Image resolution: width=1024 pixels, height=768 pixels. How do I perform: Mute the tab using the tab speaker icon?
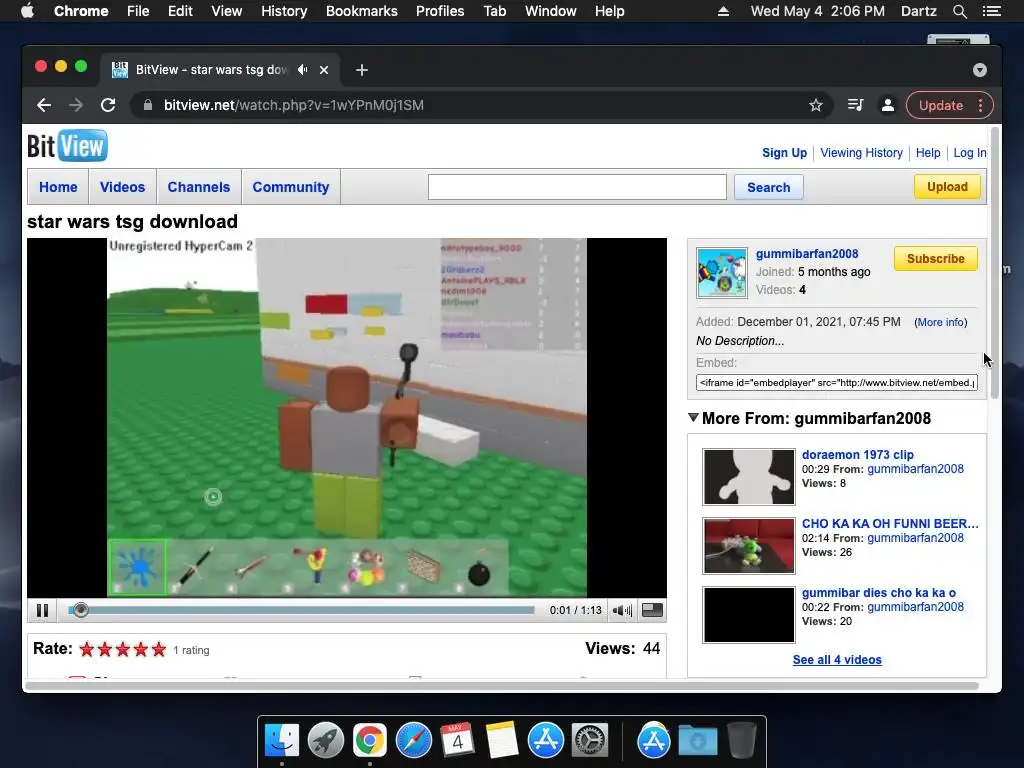point(302,69)
